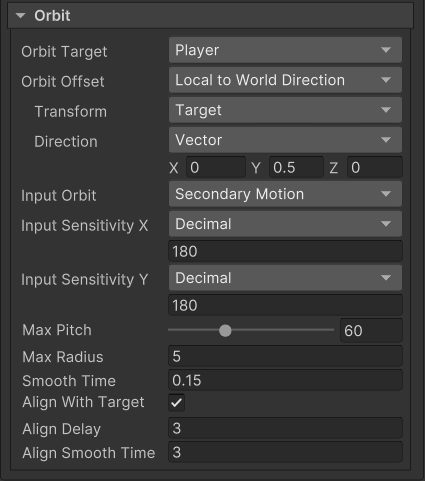Image resolution: width=425 pixels, height=481 pixels.
Task: Click the Max Radius input field
Action: (285, 356)
